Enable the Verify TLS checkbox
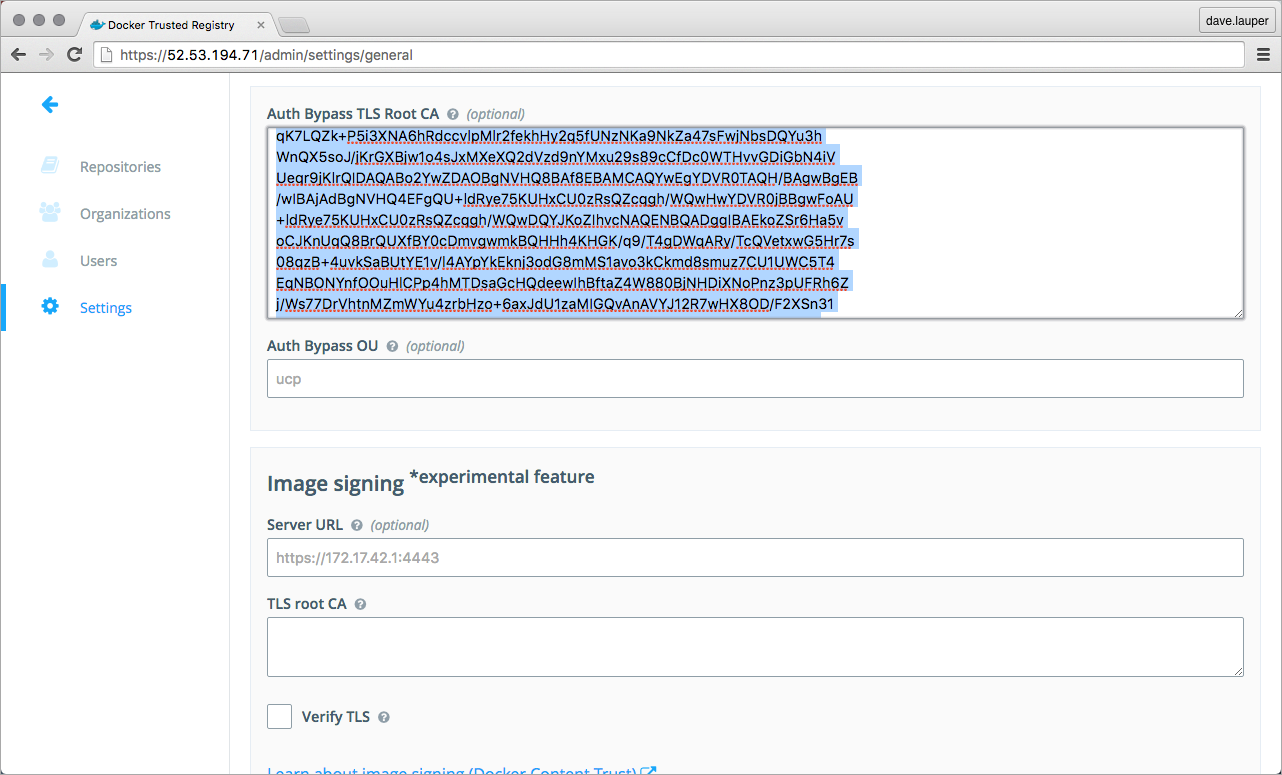 280,716
